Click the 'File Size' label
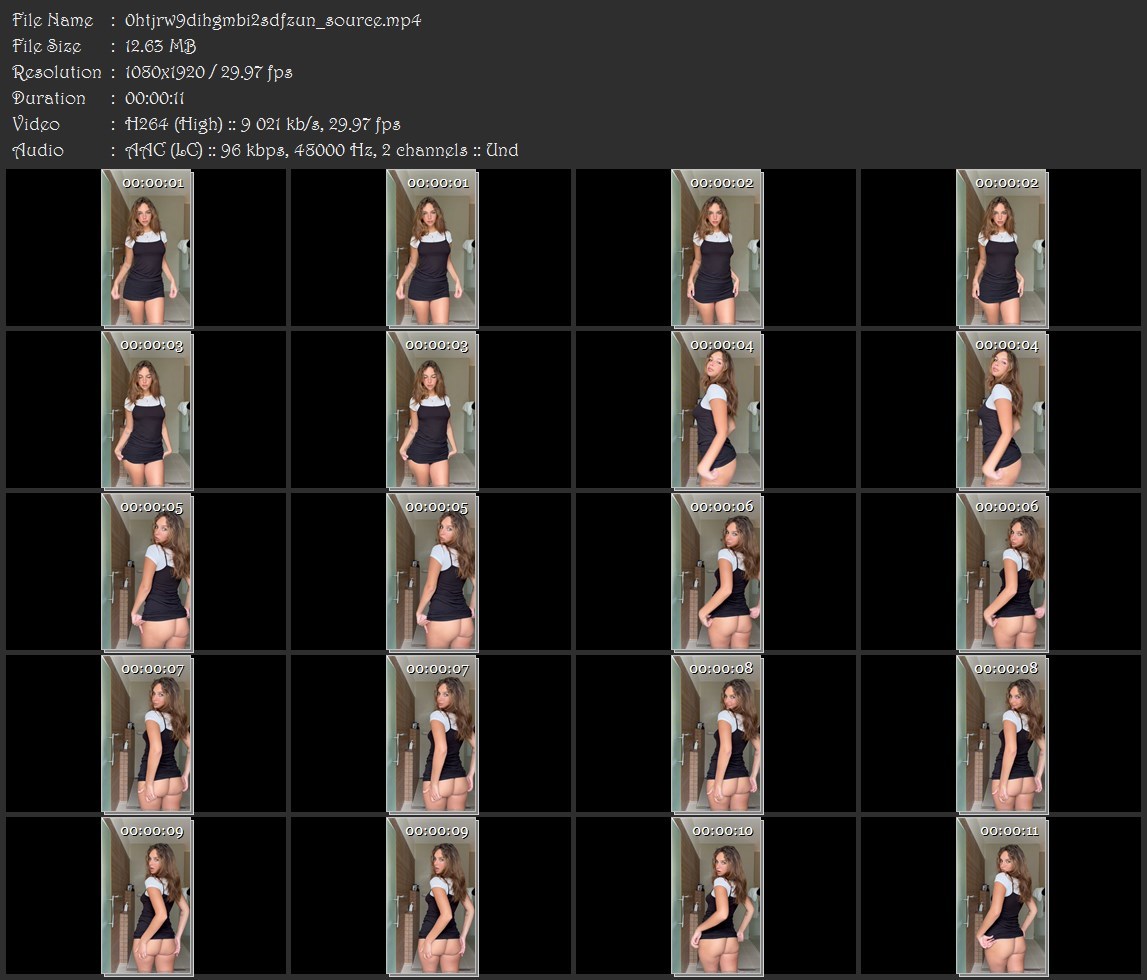The height and width of the screenshot is (980, 1147). (x=47, y=46)
